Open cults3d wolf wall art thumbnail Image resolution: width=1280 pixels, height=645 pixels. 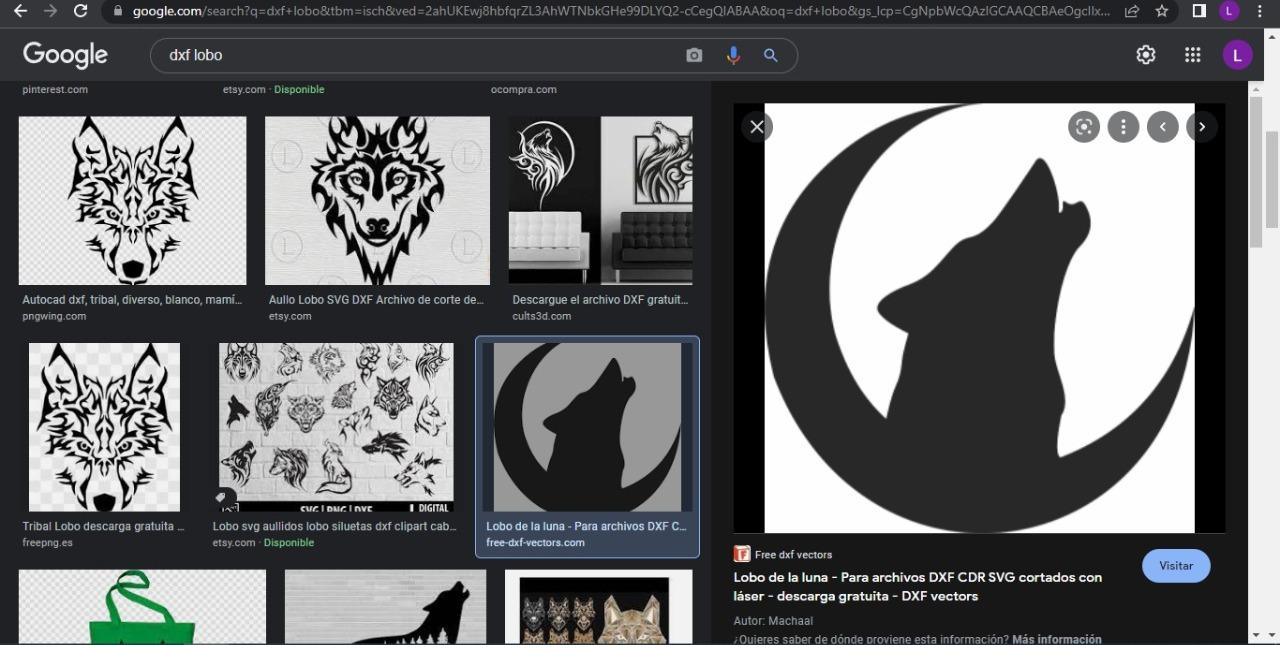tap(601, 201)
